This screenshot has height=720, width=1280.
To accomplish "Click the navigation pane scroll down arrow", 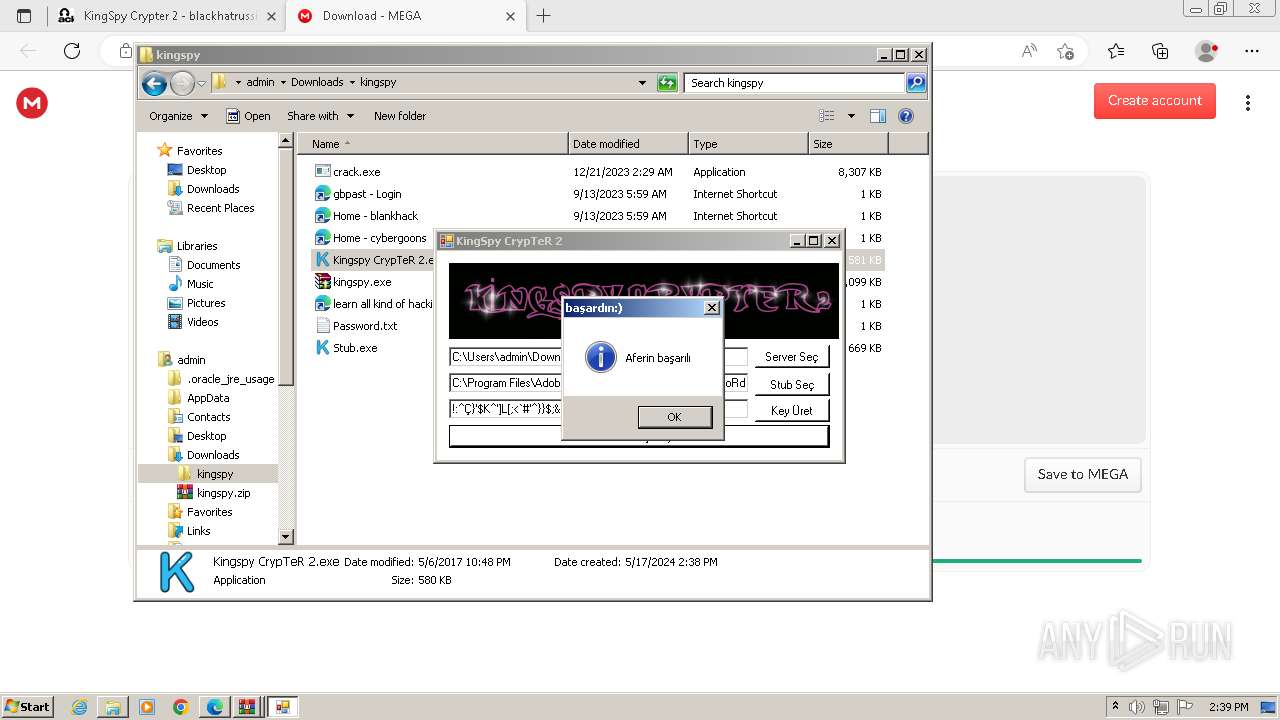I will tap(286, 537).
